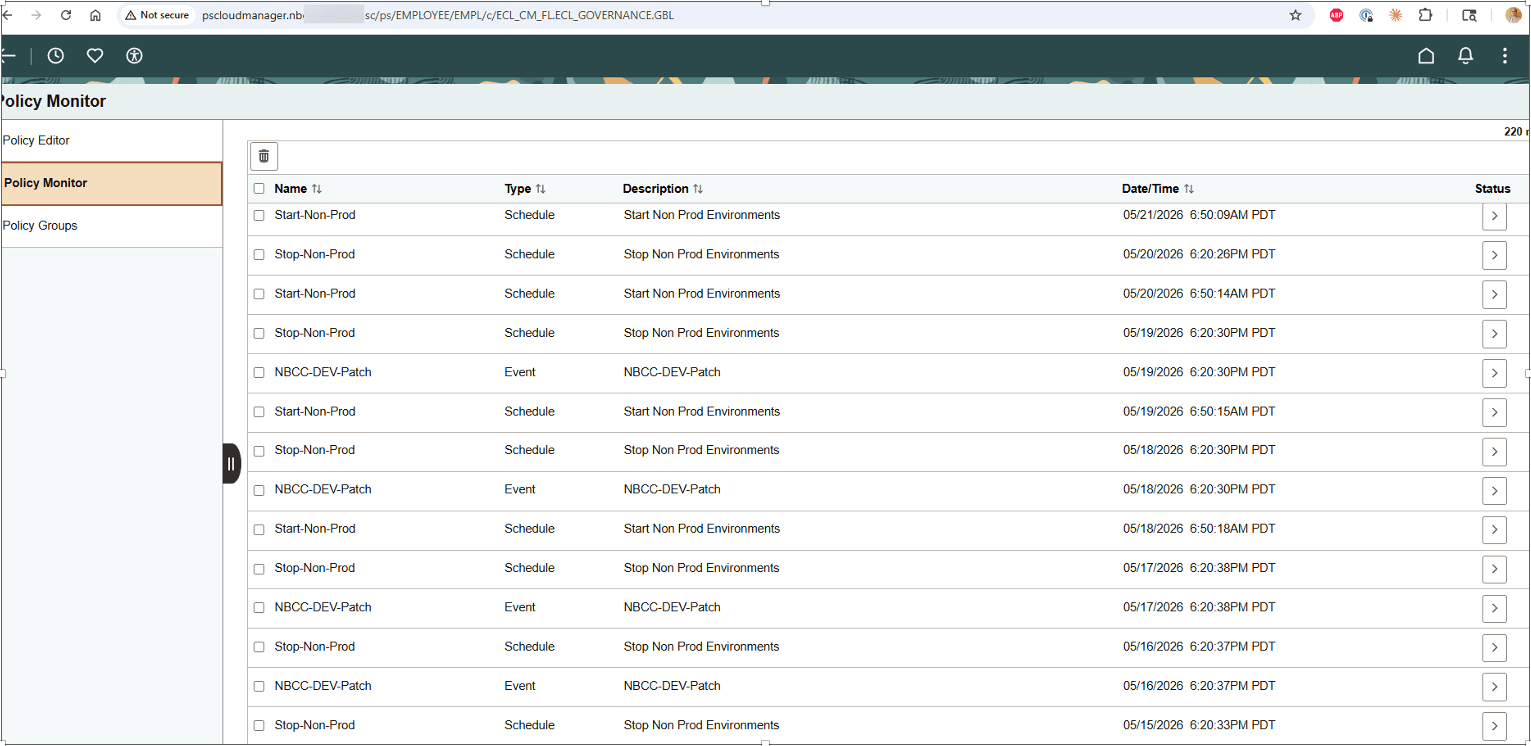Sort table by Type column arrows
This screenshot has height=746, width=1531.
[x=541, y=189]
